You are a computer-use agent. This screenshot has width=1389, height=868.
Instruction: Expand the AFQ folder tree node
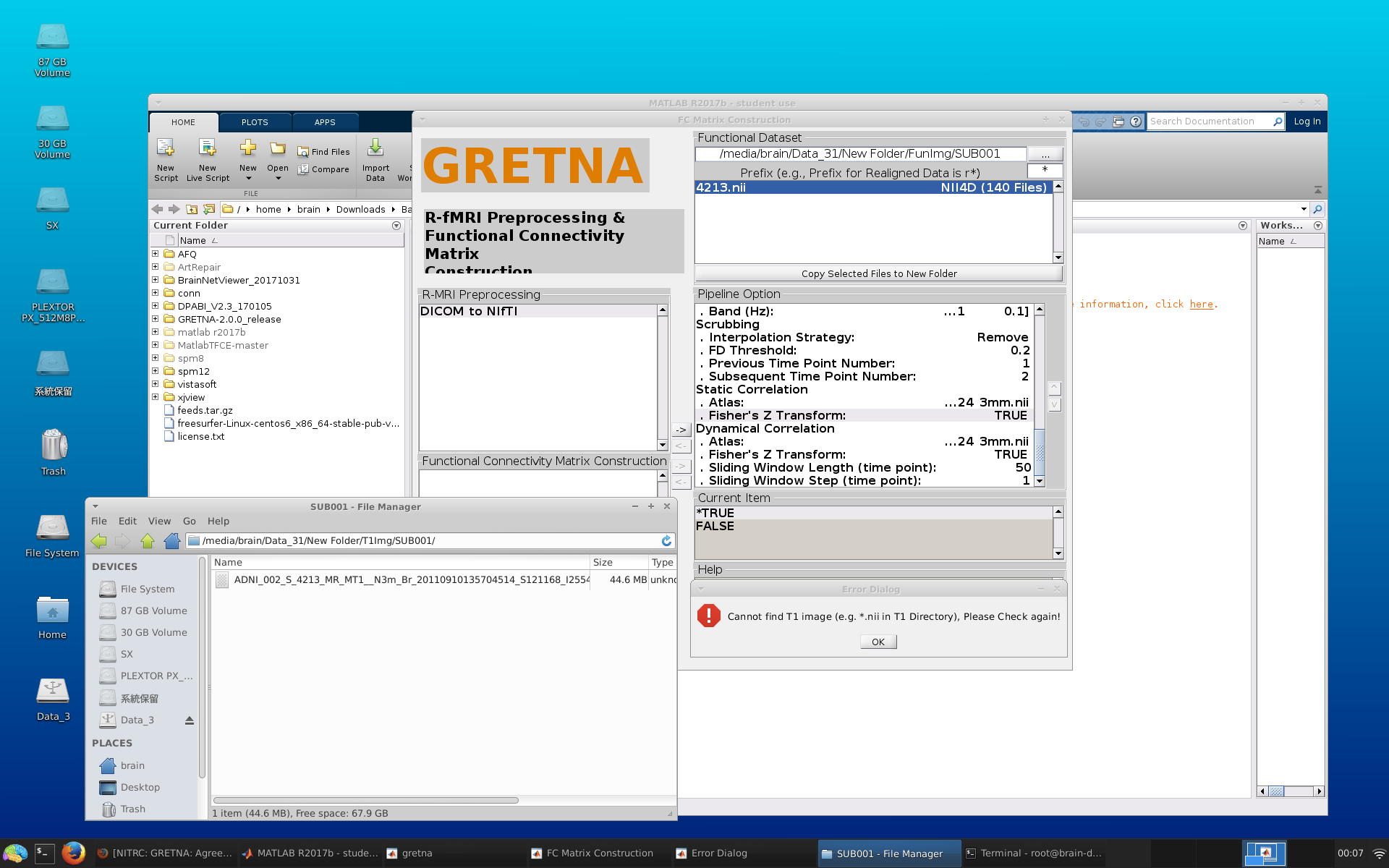[155, 254]
